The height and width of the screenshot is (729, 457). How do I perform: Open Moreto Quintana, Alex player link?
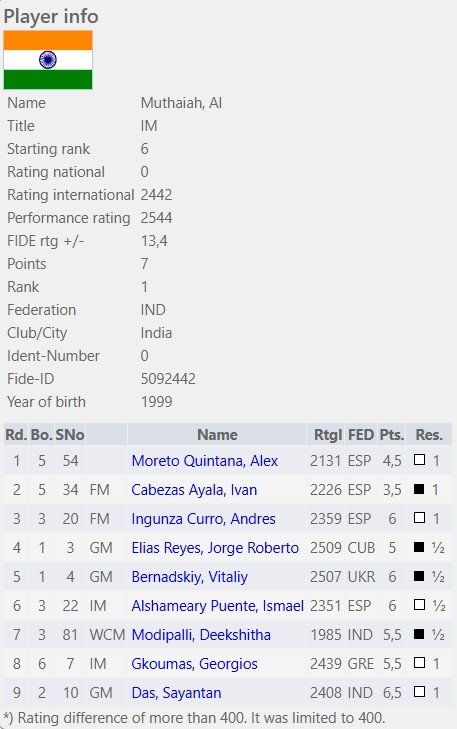click(205, 461)
